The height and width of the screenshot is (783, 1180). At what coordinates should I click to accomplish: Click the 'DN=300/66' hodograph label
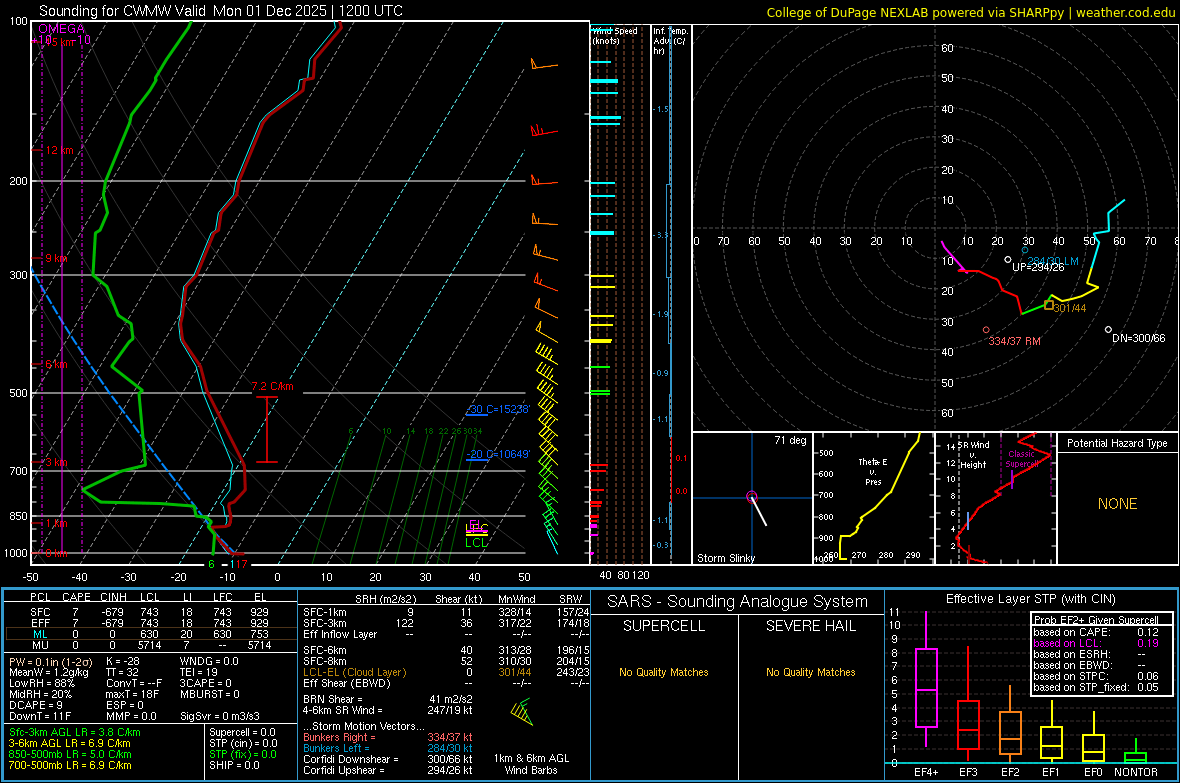(x=1139, y=338)
